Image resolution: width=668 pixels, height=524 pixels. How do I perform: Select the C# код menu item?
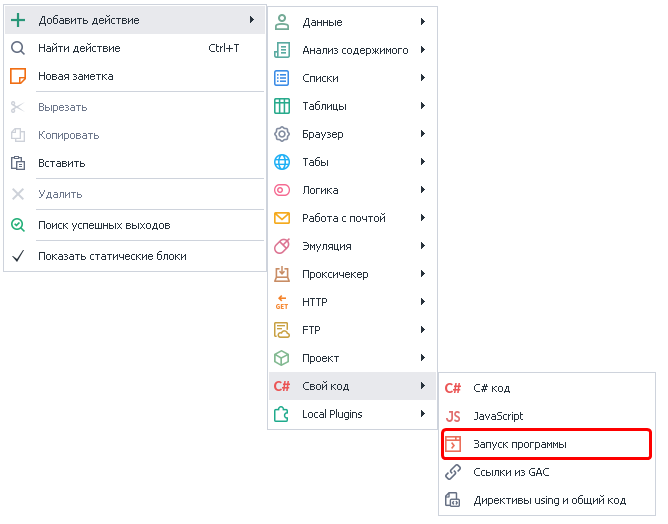click(492, 388)
